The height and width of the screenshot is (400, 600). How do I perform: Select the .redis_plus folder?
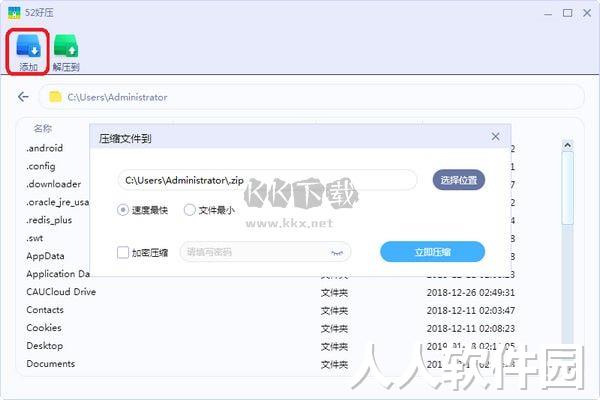pos(49,220)
